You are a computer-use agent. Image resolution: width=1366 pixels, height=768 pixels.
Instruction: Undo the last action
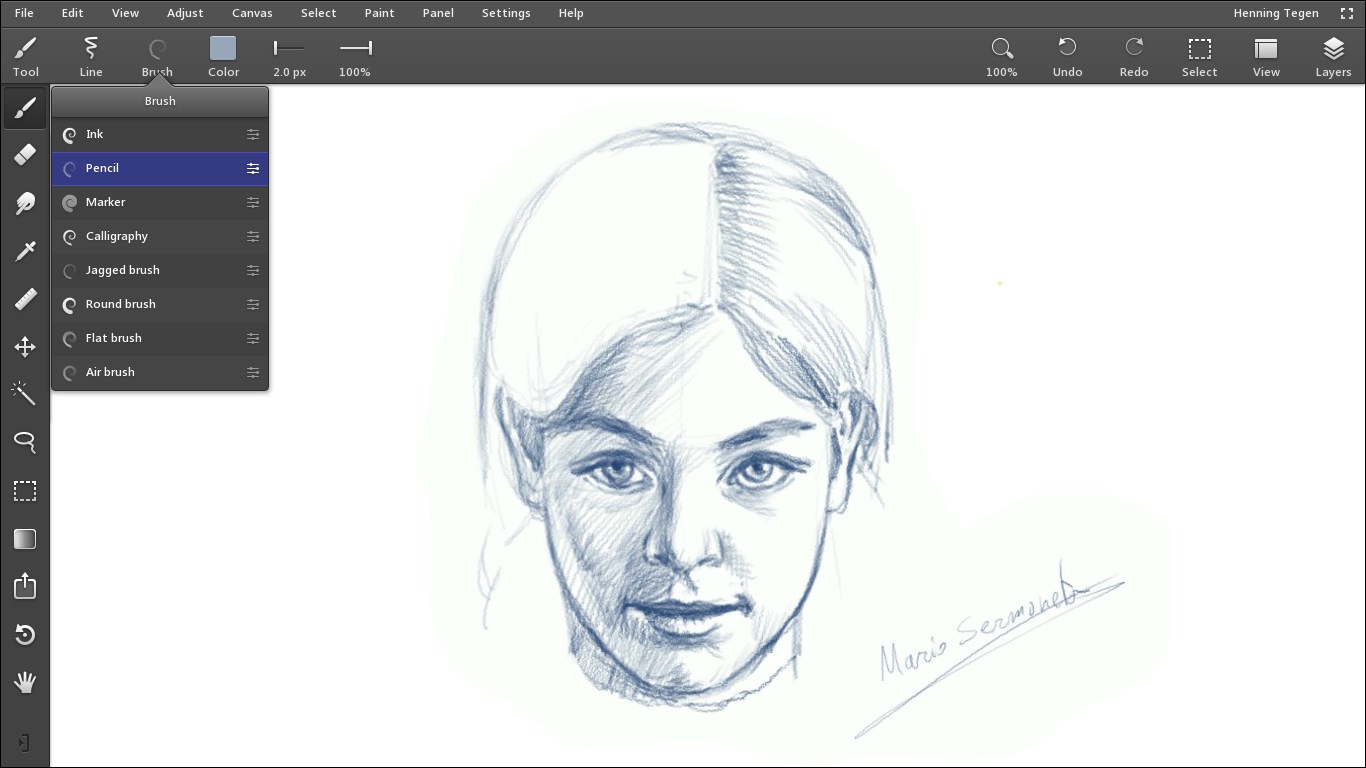[1067, 55]
